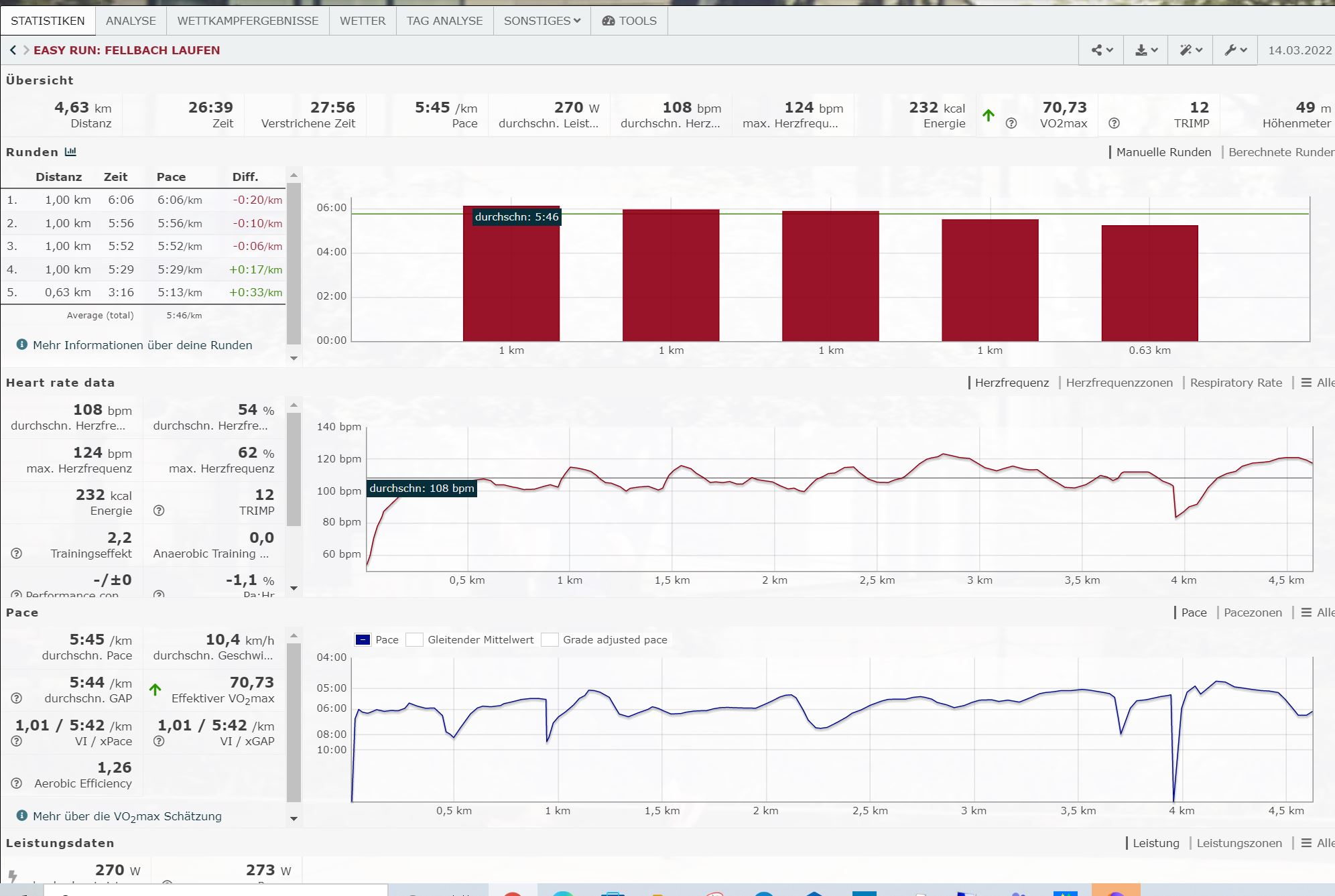Viewport: 1335px width, 896px height.
Task: Click help icon beside Aerobic Efficiency
Action: point(17,783)
